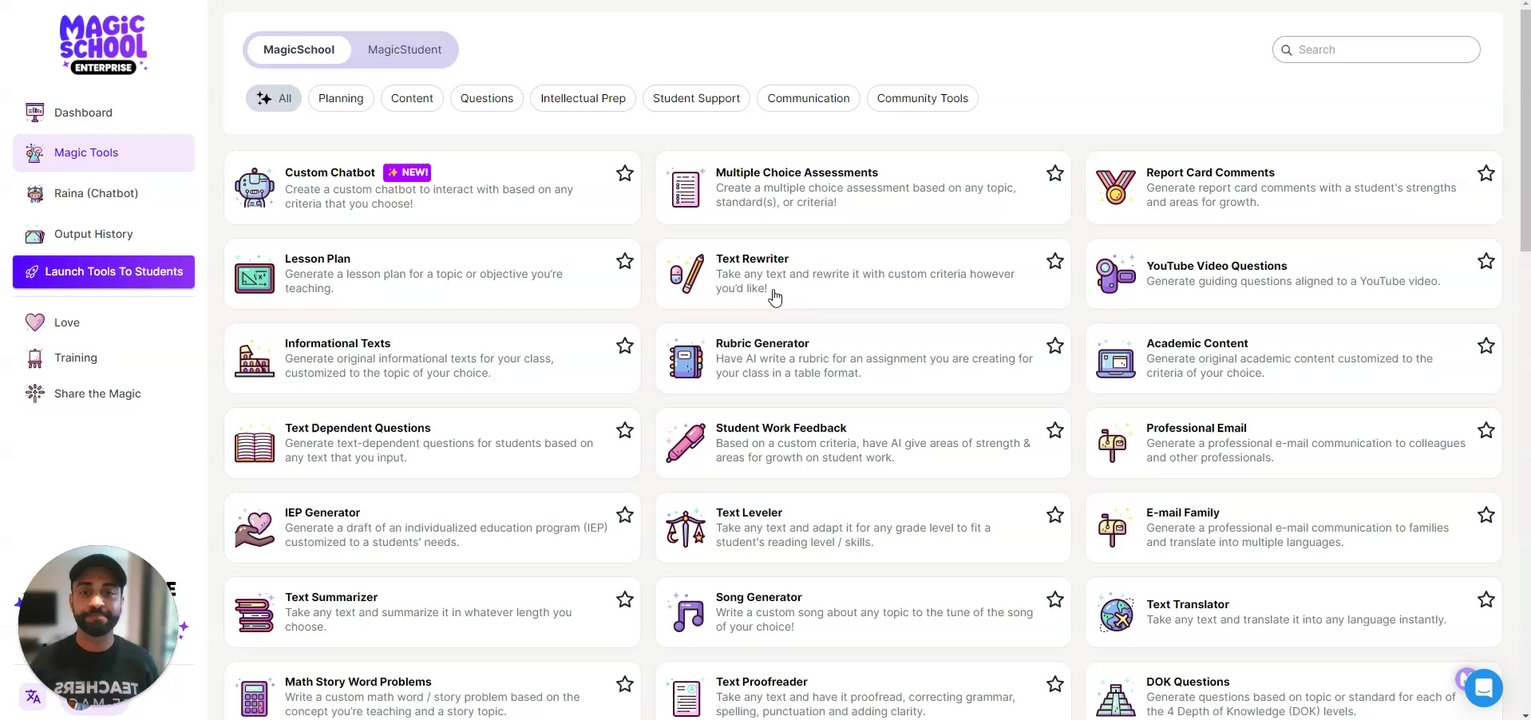The width and height of the screenshot is (1531, 720).
Task: Favorite the Lesson Plan tool star
Action: pos(625,261)
